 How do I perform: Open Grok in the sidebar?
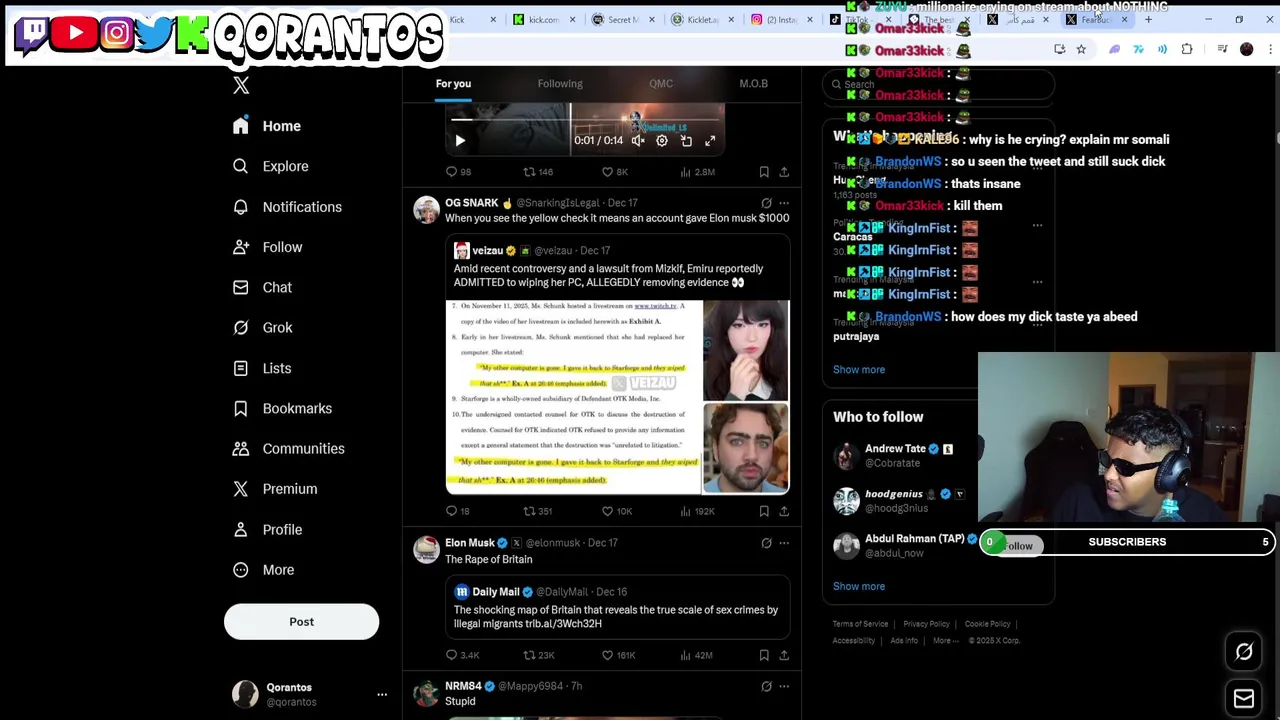[262, 327]
